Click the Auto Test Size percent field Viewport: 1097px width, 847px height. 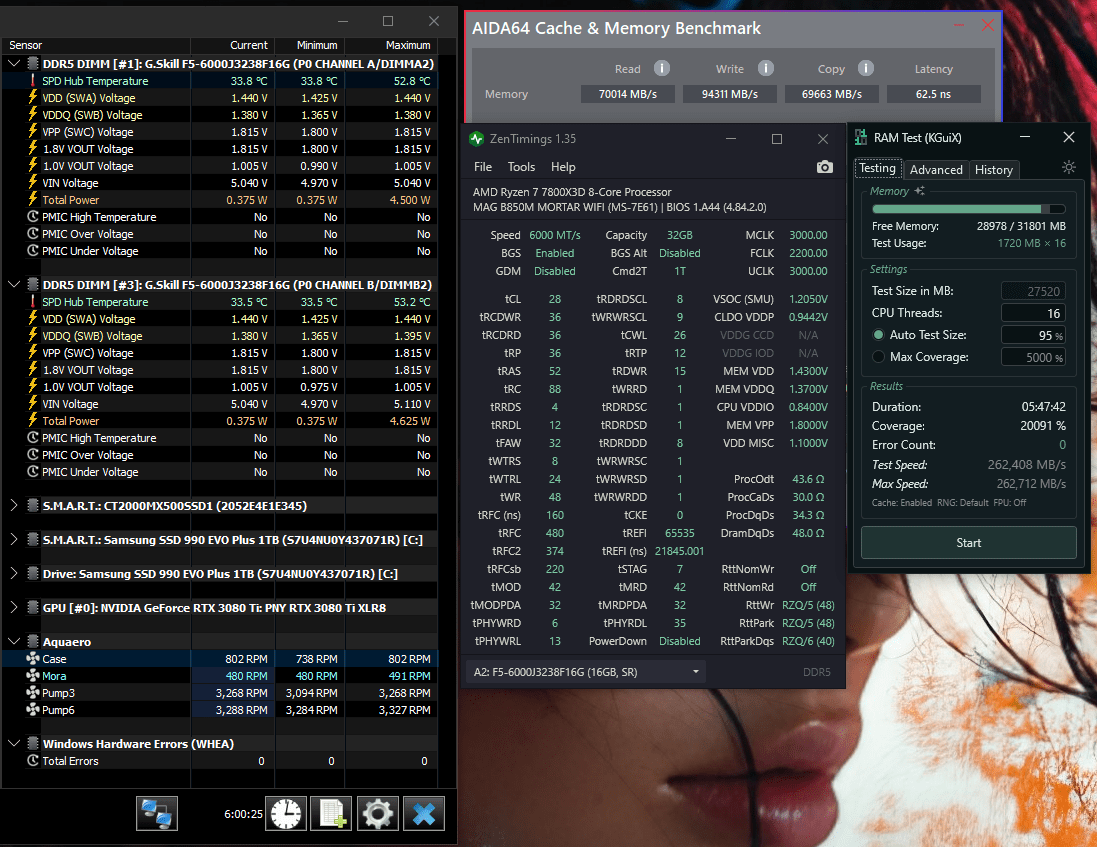pos(1033,335)
